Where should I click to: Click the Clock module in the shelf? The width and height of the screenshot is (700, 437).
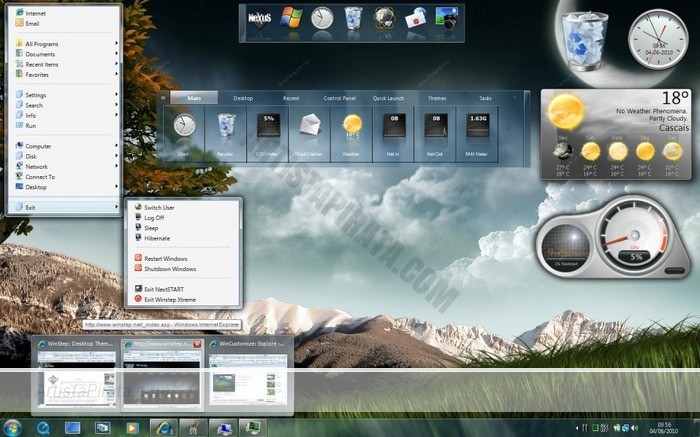(184, 133)
